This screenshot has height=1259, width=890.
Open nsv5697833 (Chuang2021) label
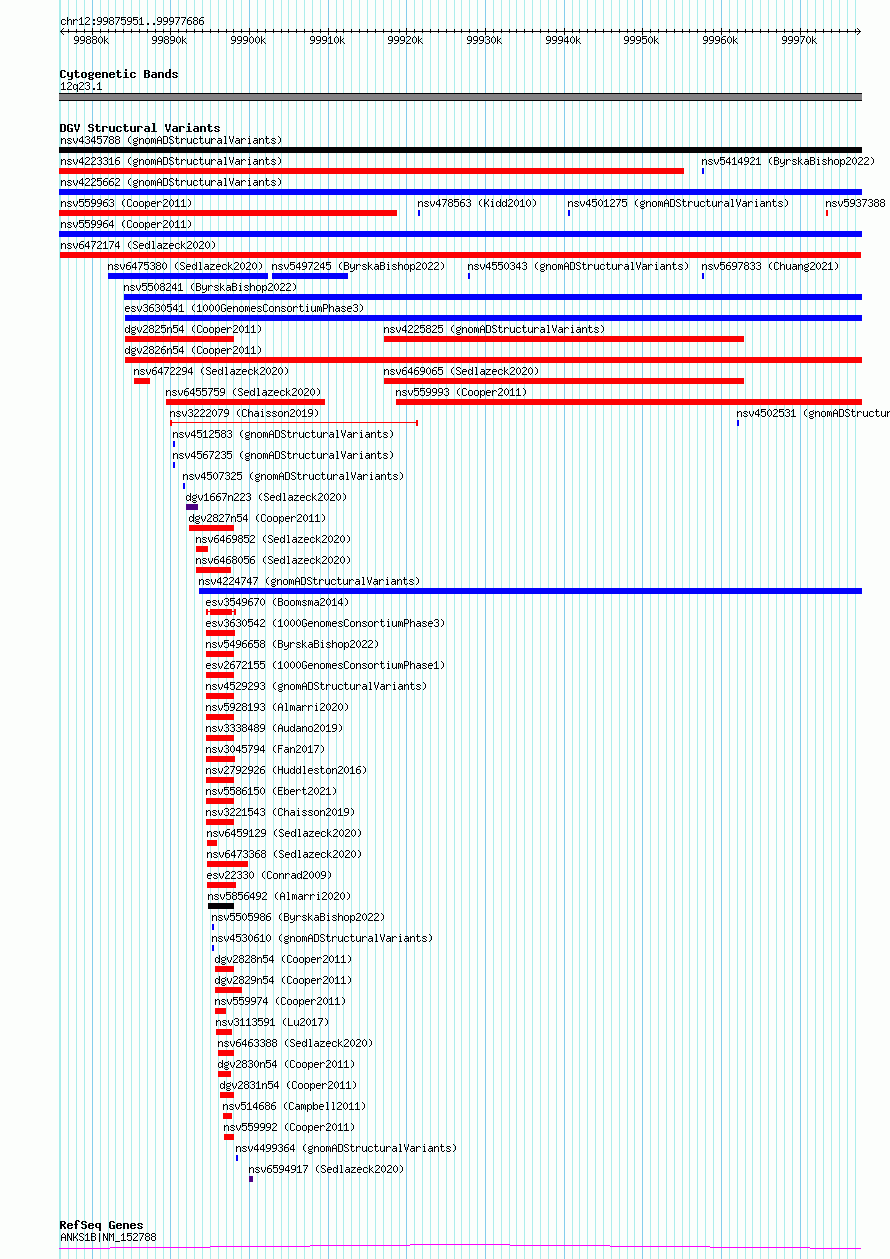coord(770,266)
